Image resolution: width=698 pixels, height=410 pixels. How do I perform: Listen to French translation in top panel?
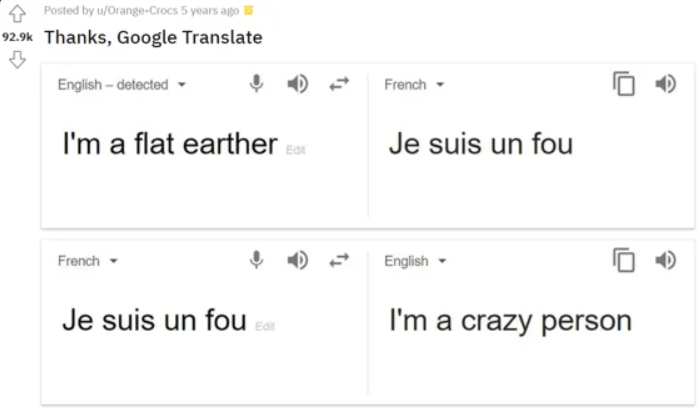pyautogui.click(x=665, y=85)
